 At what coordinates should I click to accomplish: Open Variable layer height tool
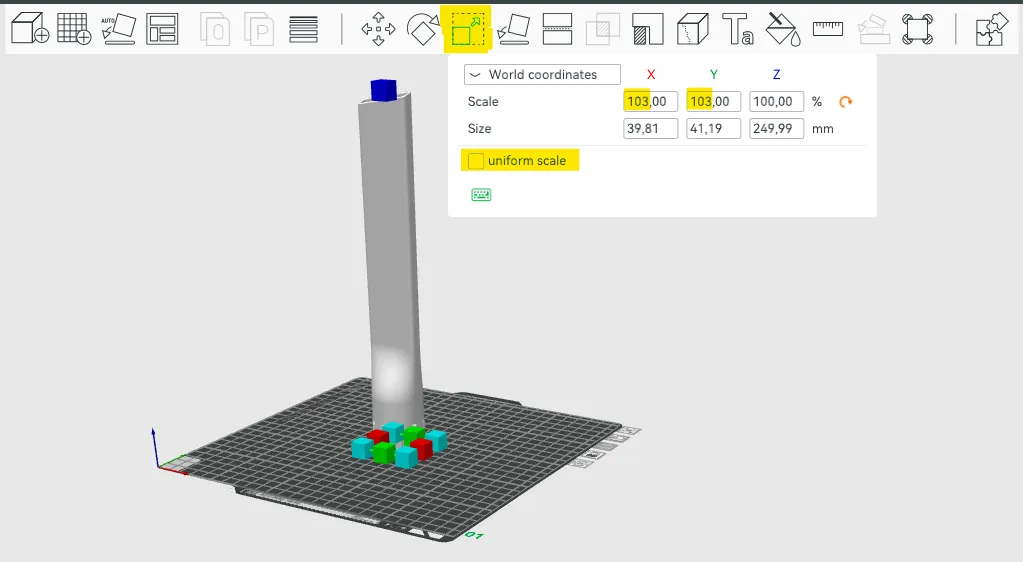(303, 29)
